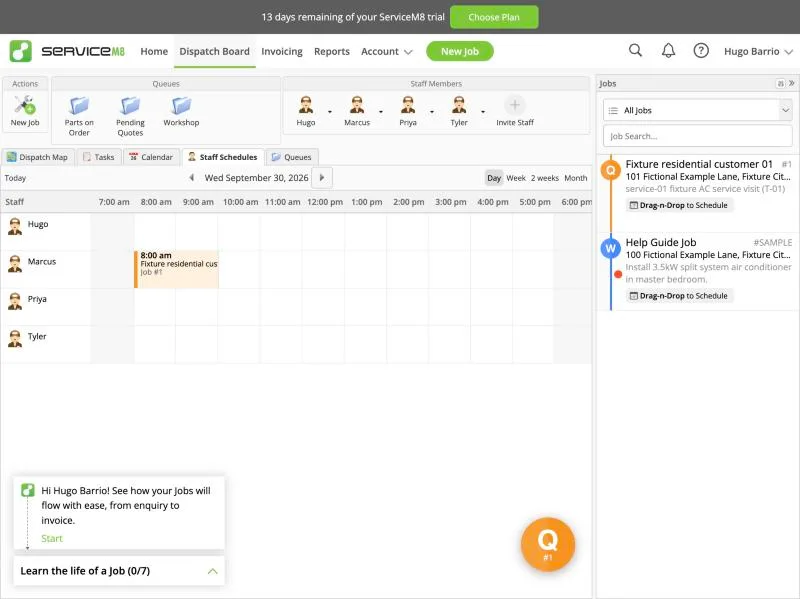Click the red status dot on Help Guide Job
The width and height of the screenshot is (800, 599).
click(618, 274)
